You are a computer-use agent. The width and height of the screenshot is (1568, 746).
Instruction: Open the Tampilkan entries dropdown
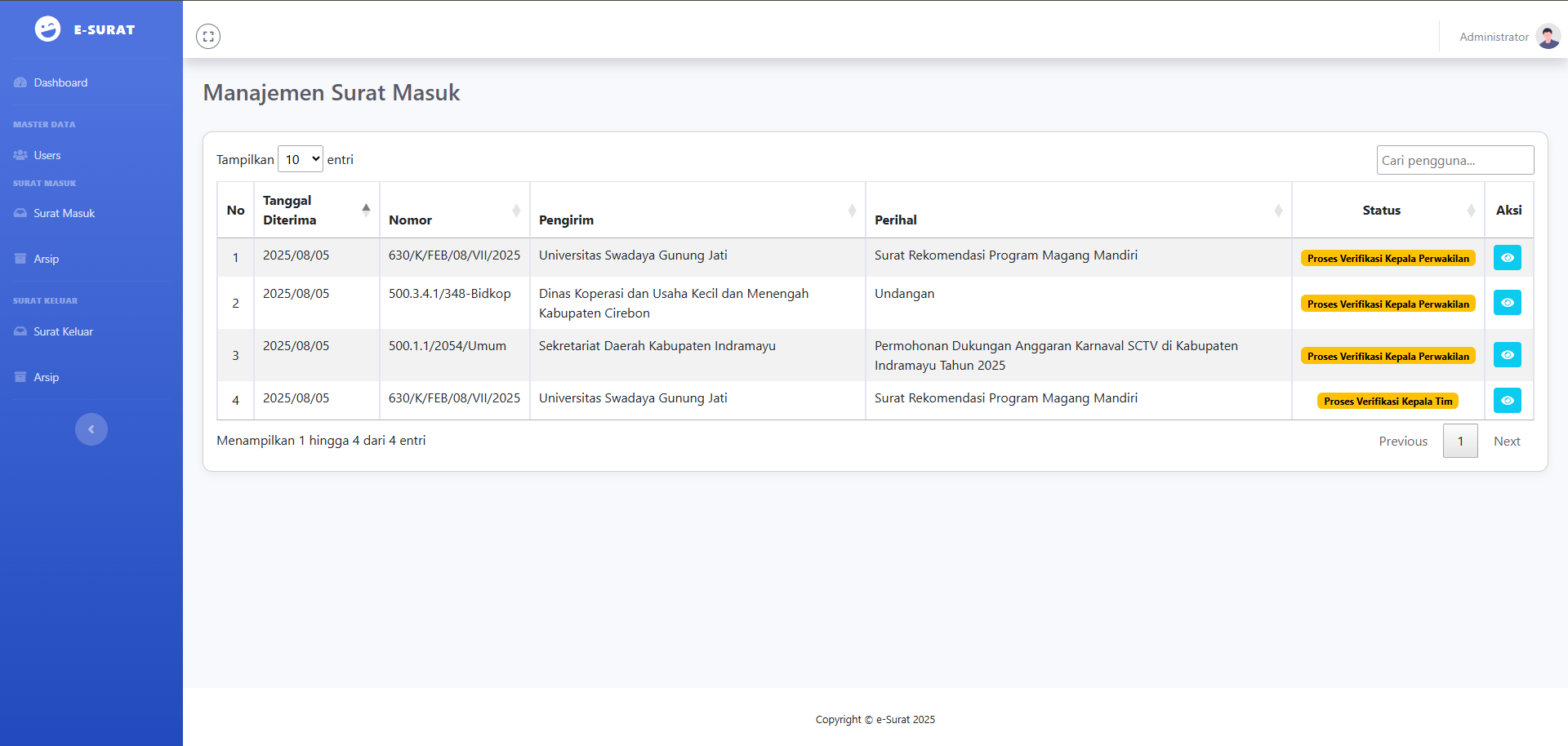(301, 159)
